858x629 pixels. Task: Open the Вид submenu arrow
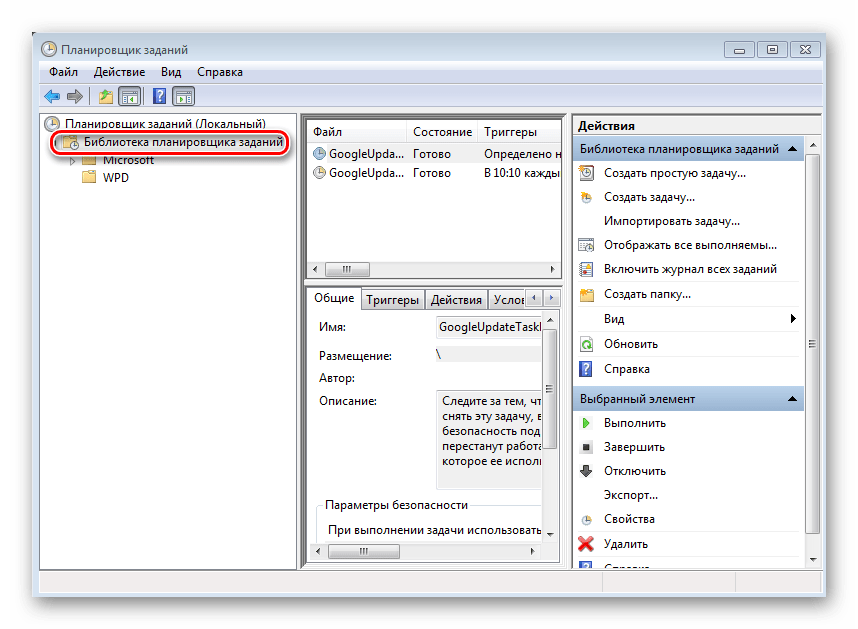pos(793,318)
